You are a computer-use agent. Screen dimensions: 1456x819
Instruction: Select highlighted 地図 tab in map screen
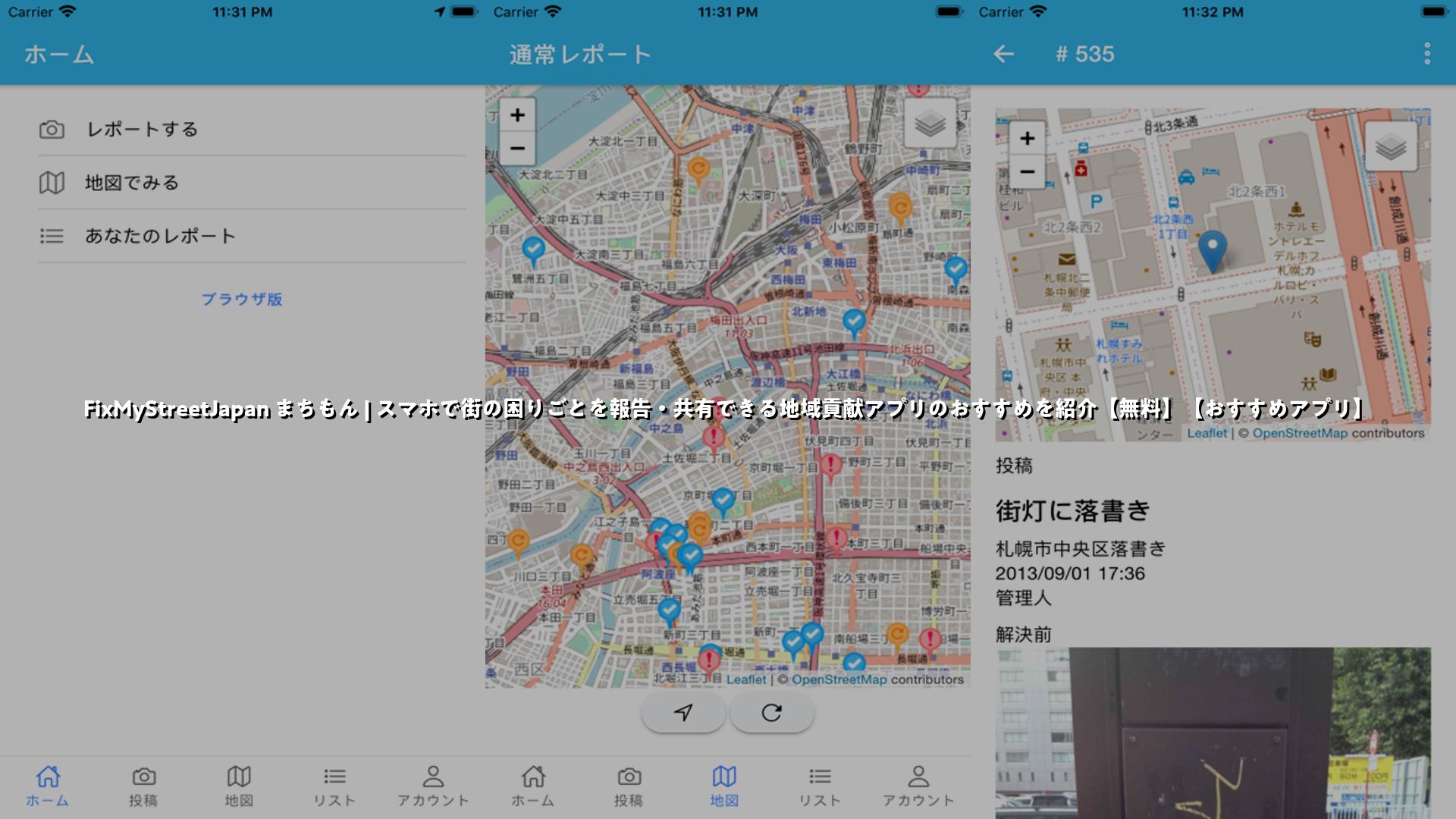point(724,786)
